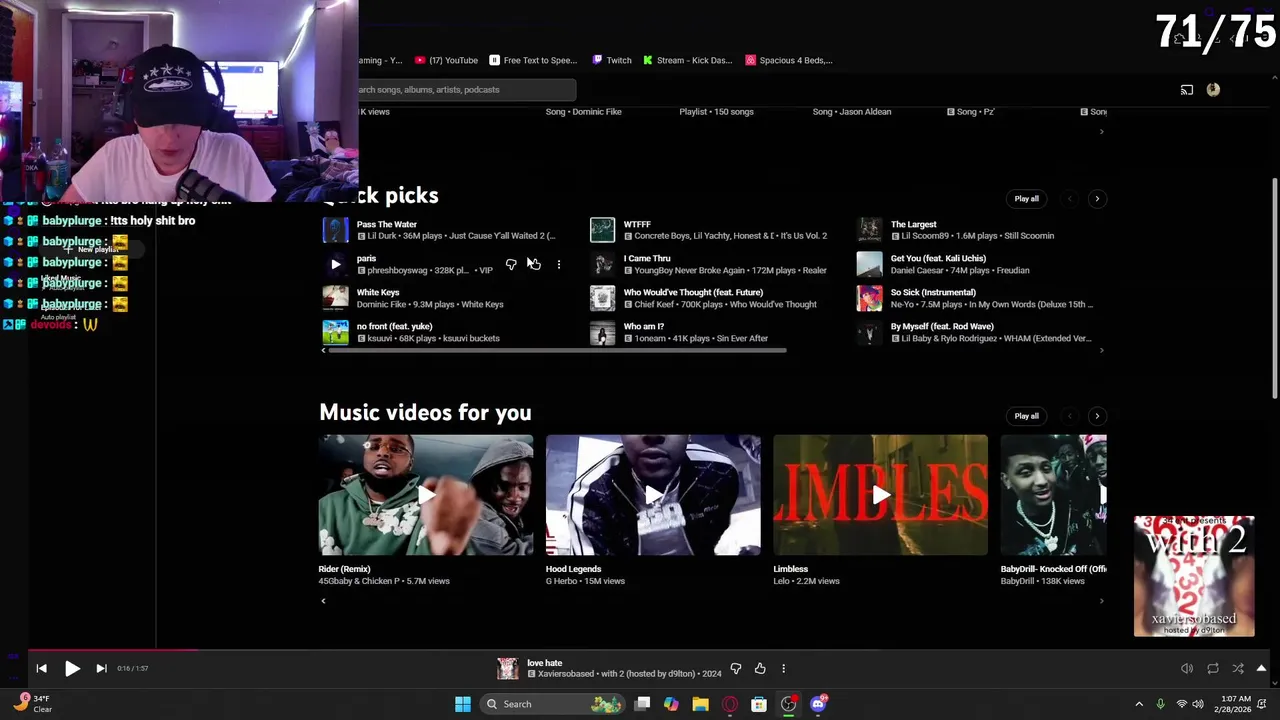The height and width of the screenshot is (720, 1280).
Task: Click the Dominic Fike song link at top
Action: [x=583, y=111]
